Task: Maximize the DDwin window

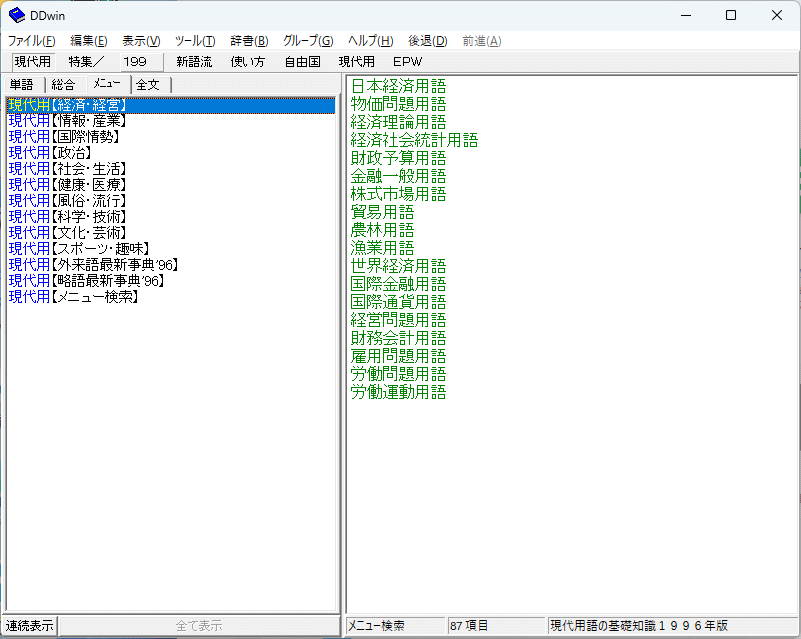Action: (731, 15)
